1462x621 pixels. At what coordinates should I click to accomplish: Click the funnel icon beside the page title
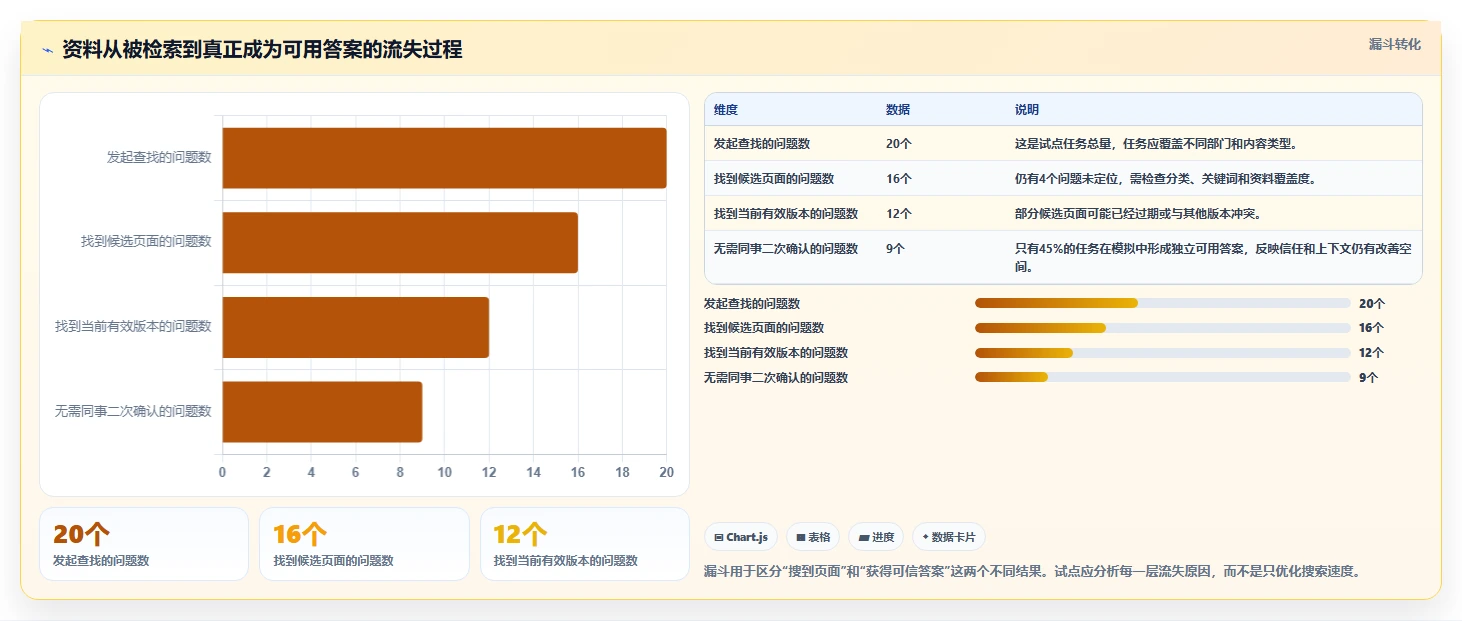coord(47,51)
